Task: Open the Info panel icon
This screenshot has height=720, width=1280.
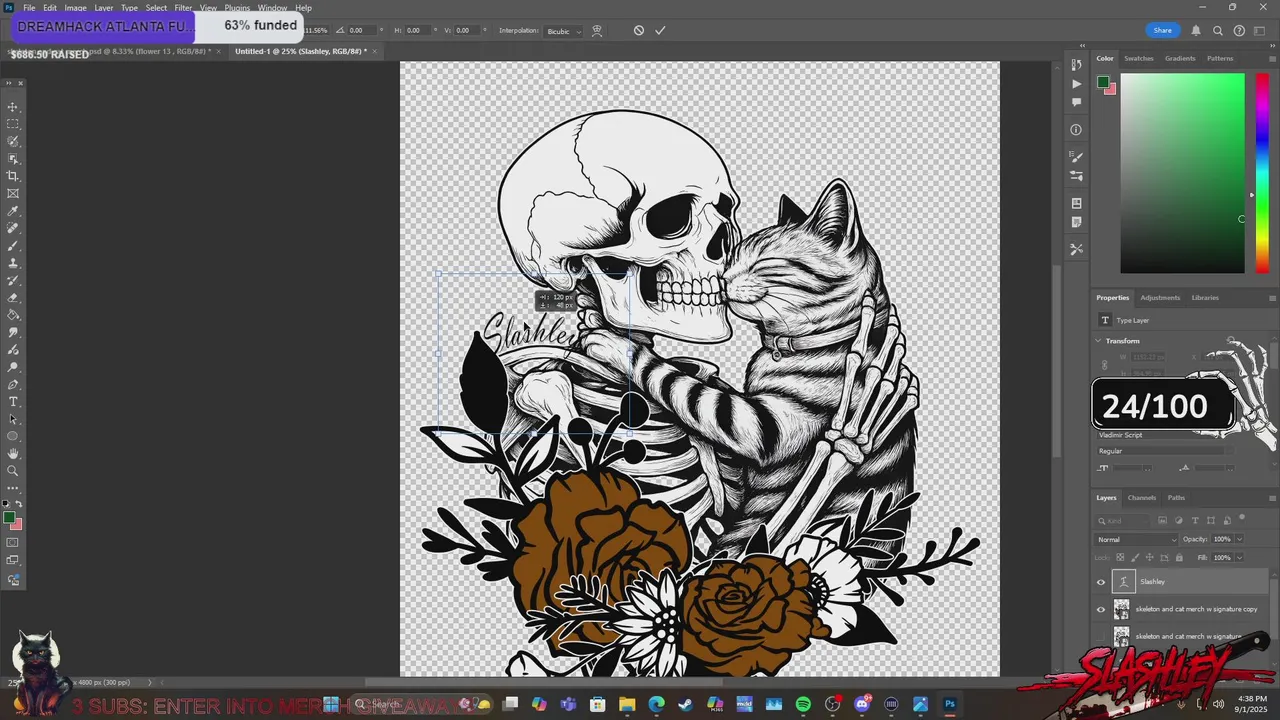Action: pos(1076,129)
